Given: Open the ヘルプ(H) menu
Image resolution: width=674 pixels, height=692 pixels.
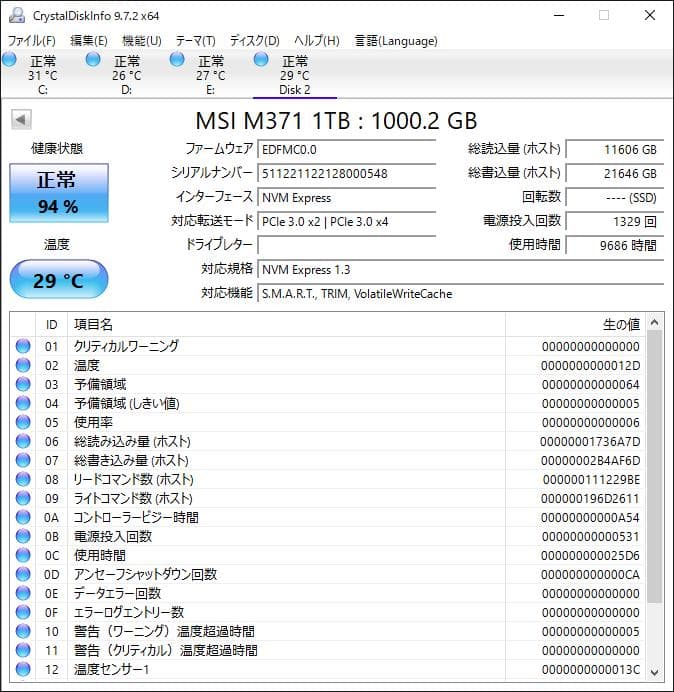Looking at the screenshot, I should point(317,41).
